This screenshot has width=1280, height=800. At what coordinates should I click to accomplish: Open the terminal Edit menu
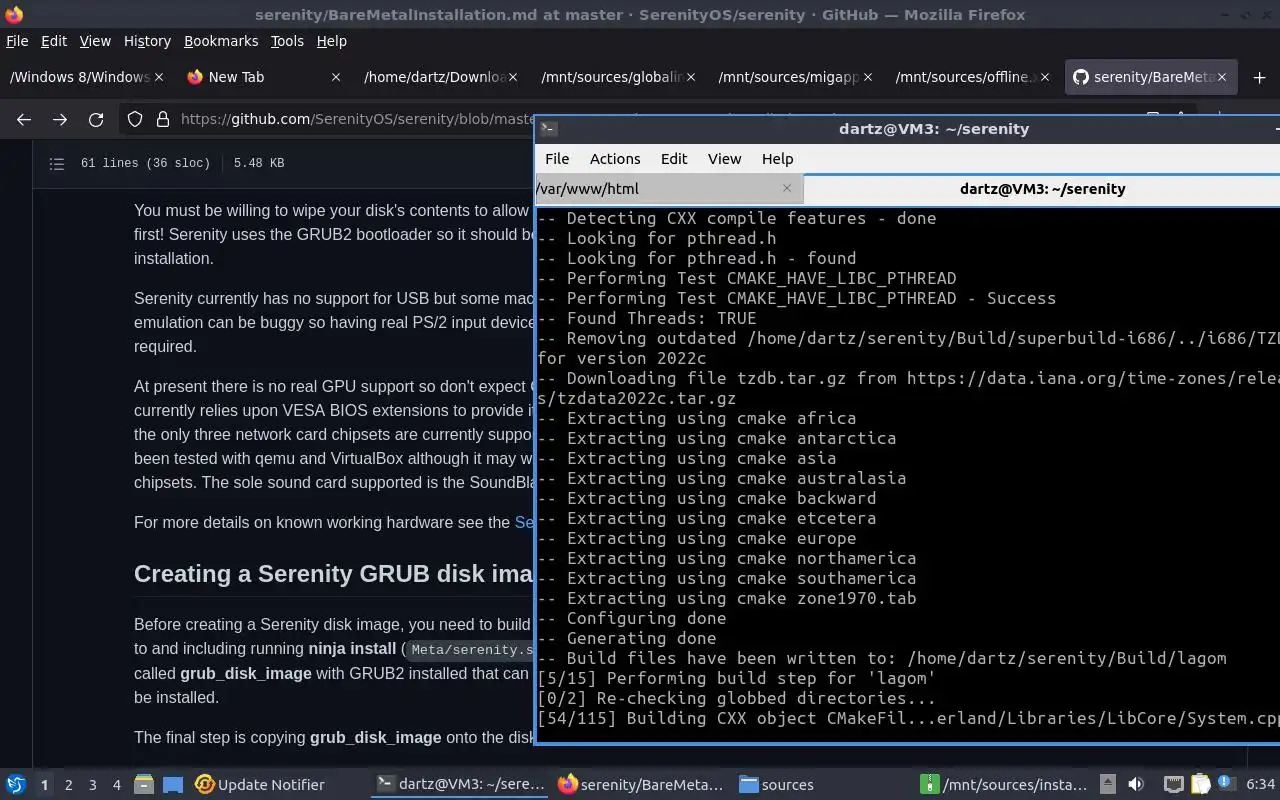pyautogui.click(x=674, y=158)
